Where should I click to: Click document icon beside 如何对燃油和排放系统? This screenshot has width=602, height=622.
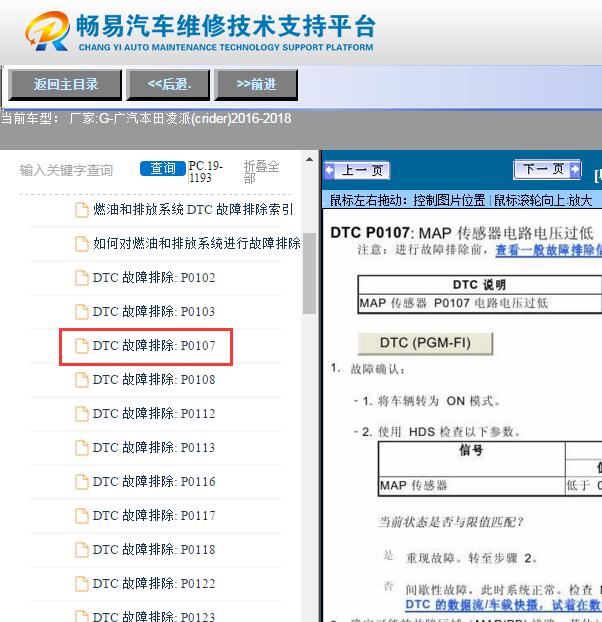(x=82, y=244)
